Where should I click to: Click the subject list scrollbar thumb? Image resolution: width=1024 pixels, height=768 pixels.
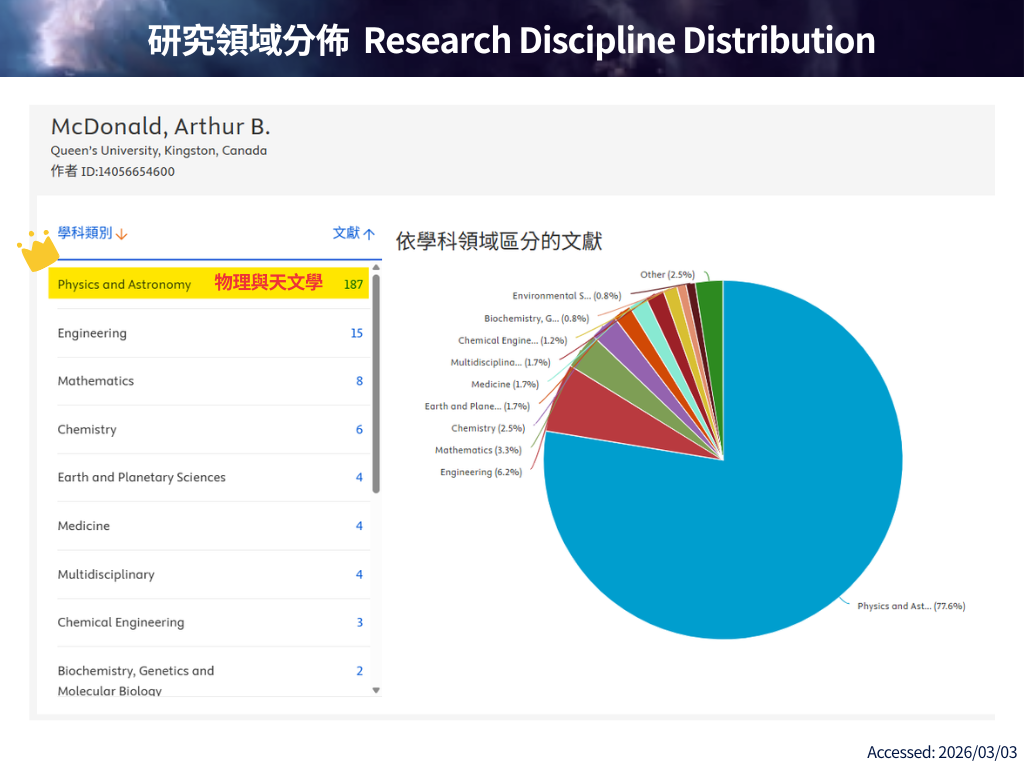tap(376, 382)
